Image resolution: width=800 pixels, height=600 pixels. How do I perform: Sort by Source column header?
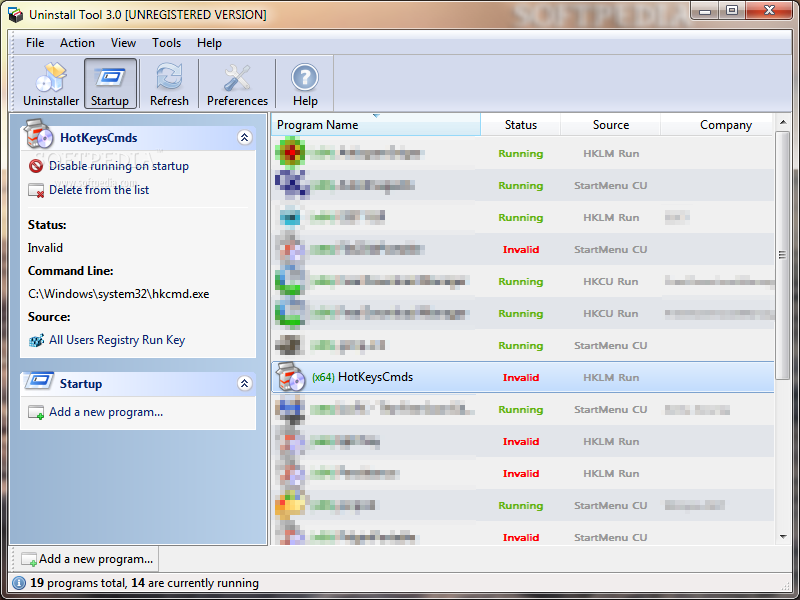[x=611, y=125]
